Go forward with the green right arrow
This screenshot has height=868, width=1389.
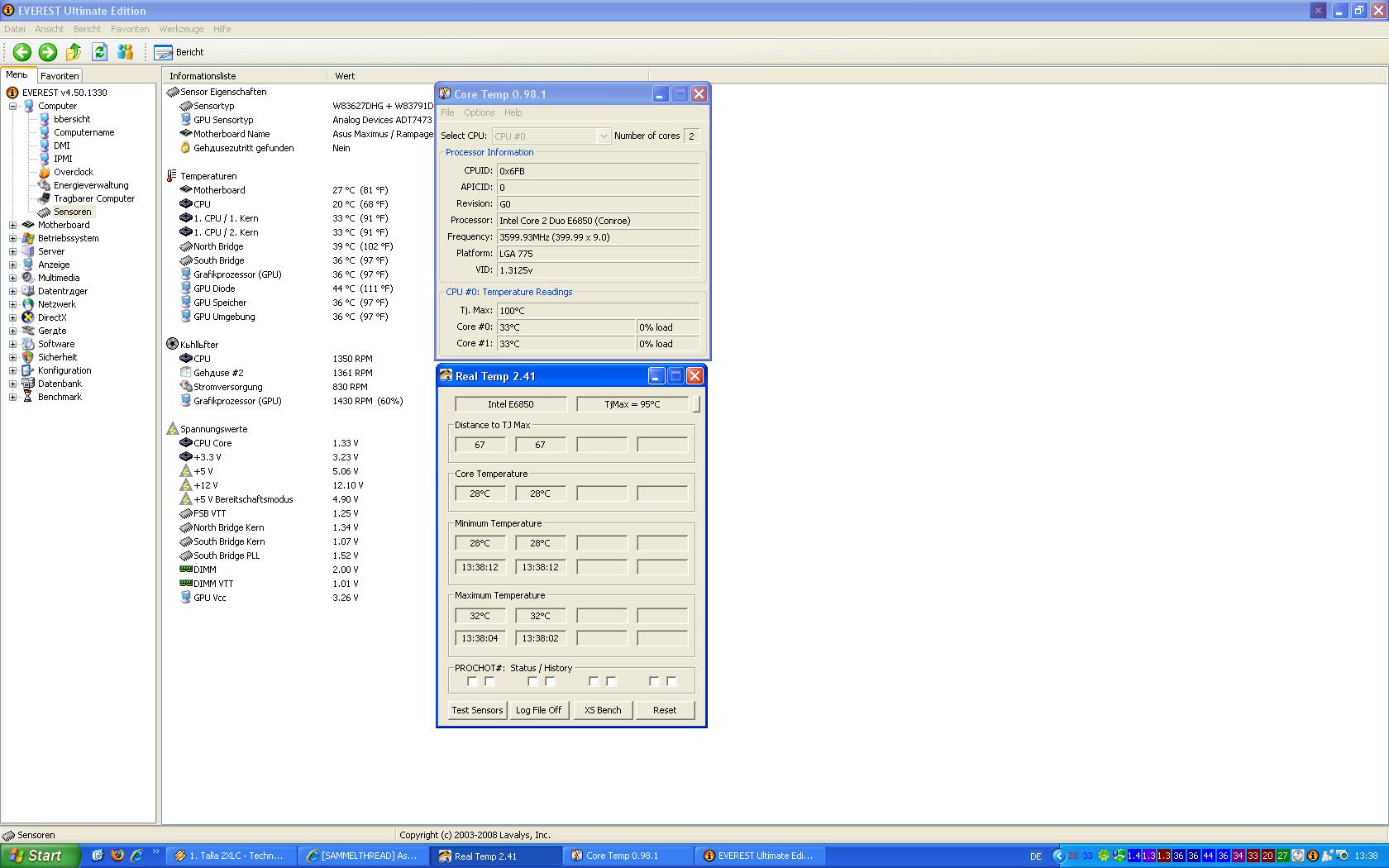(x=48, y=52)
